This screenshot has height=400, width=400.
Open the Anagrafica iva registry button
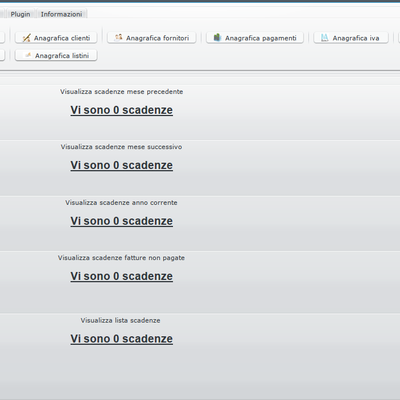pos(351,38)
